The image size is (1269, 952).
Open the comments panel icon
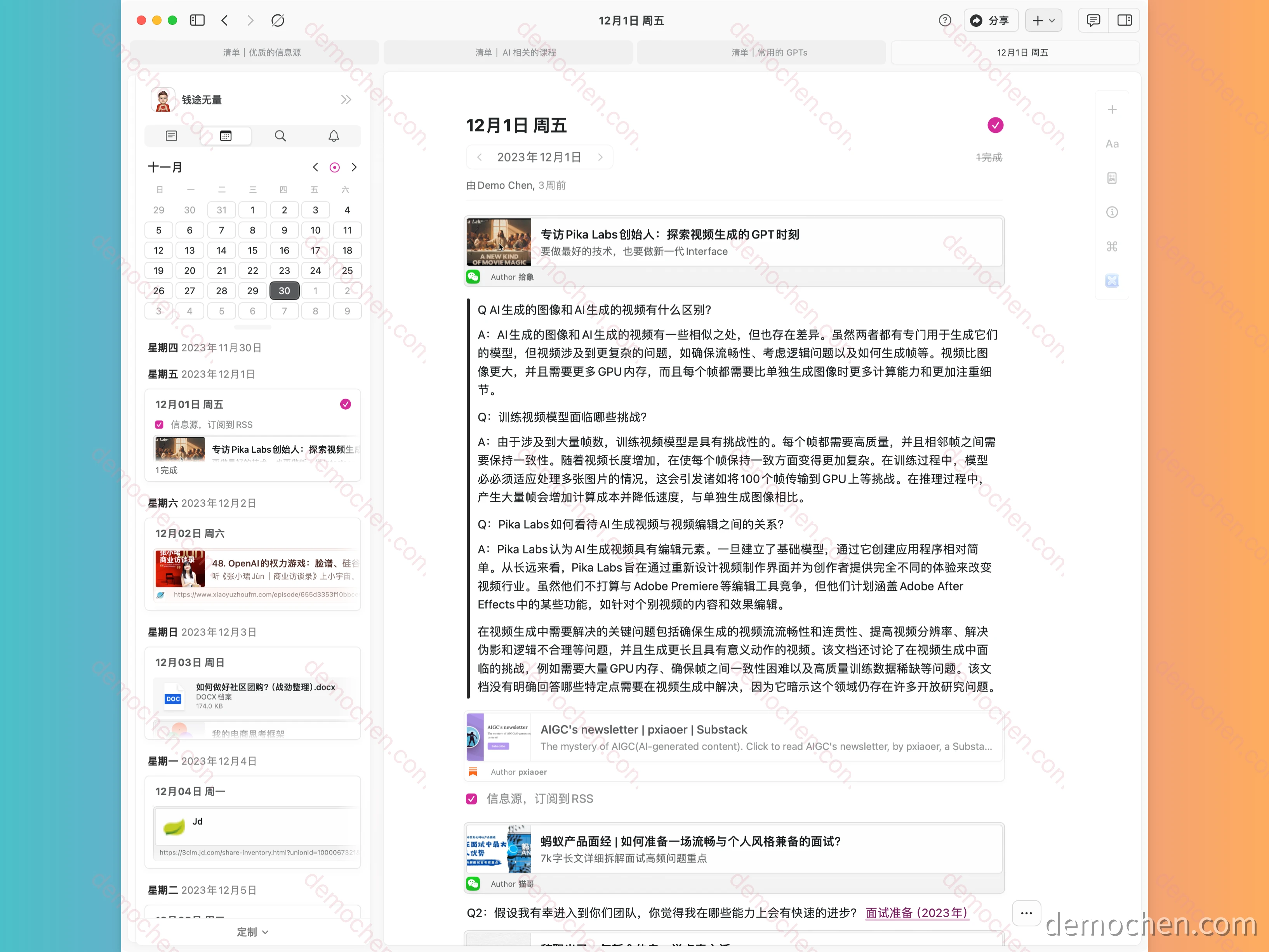coord(1093,21)
